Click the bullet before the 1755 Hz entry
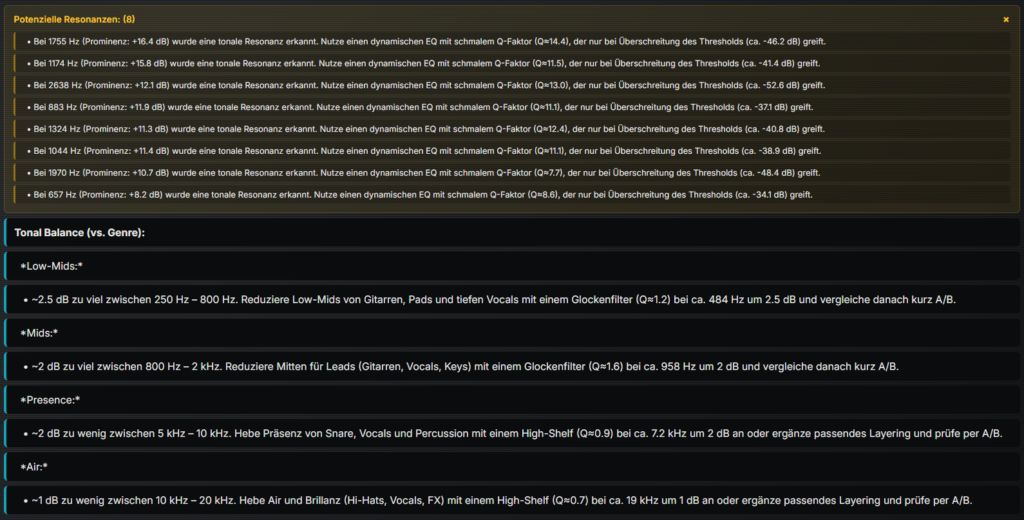The image size is (1024, 520). 28,41
